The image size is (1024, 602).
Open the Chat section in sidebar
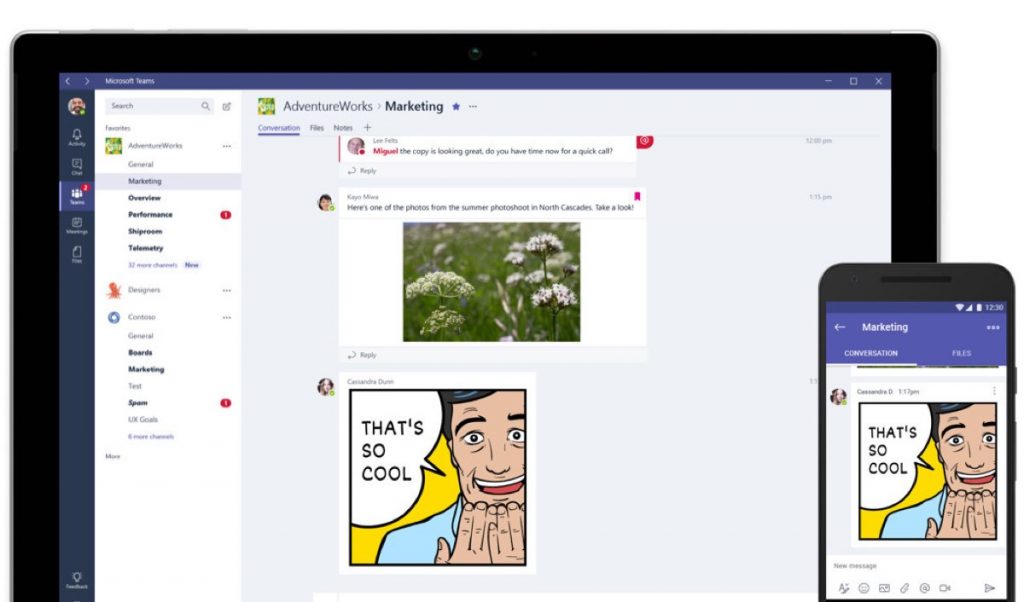point(76,166)
